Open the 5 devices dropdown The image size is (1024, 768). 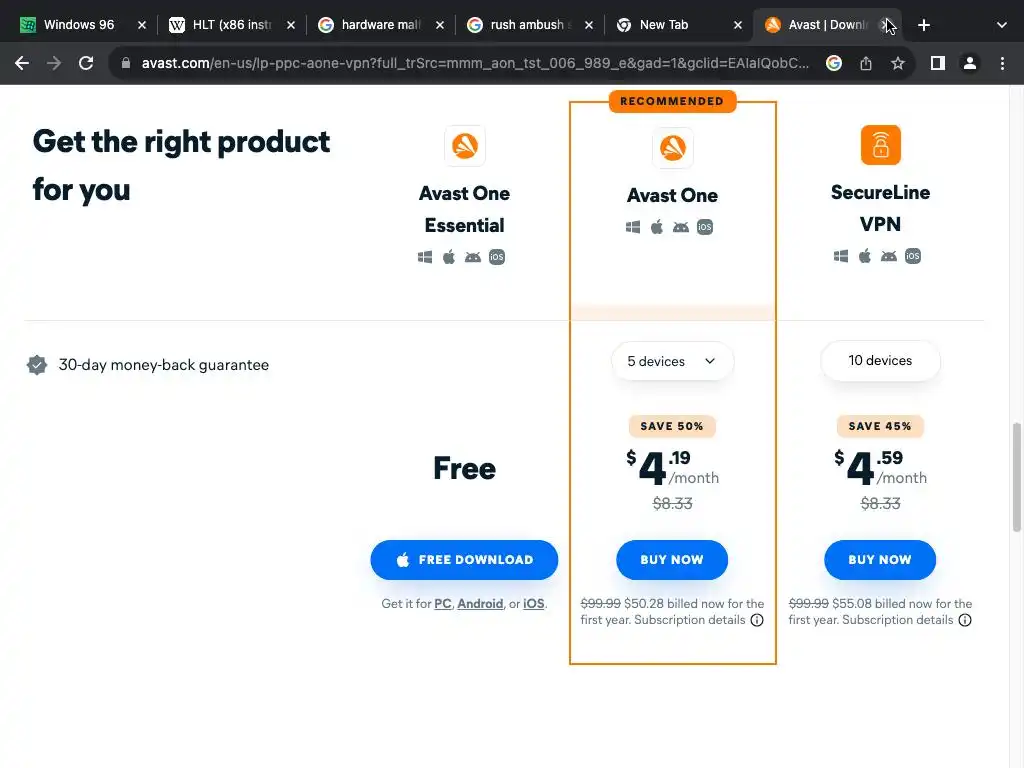(x=672, y=361)
